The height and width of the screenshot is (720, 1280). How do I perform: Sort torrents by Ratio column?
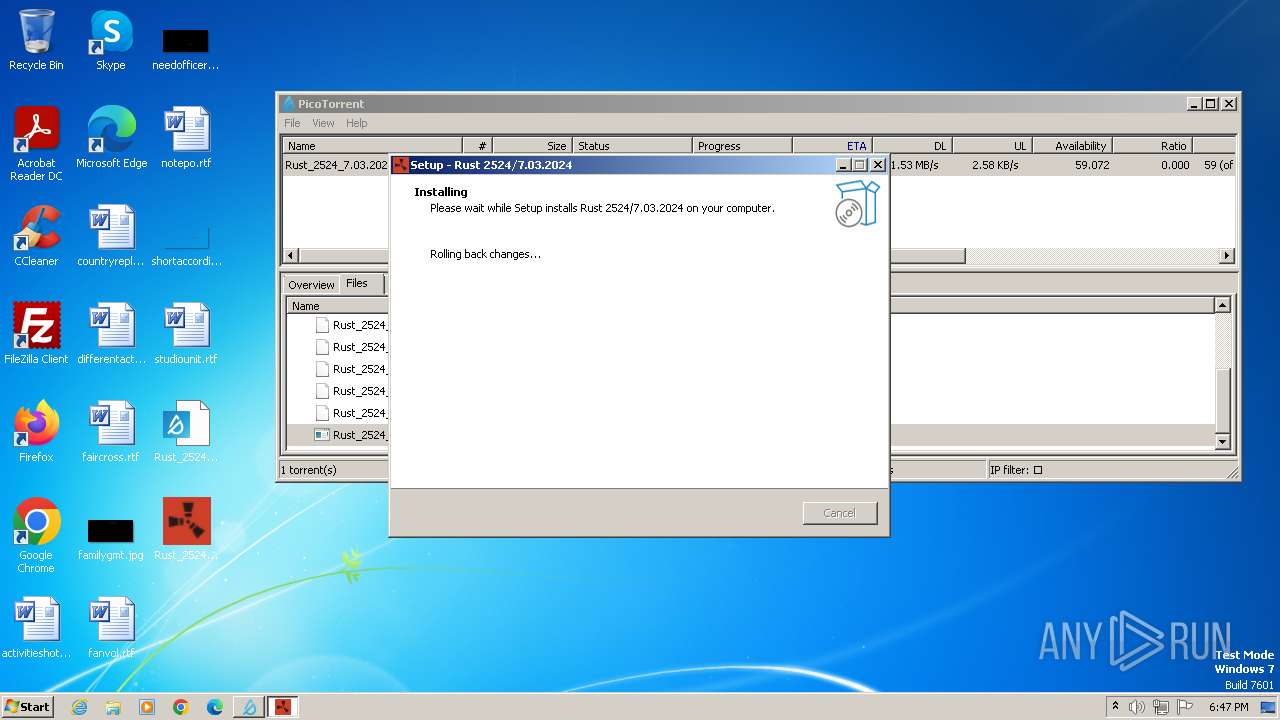click(1152, 146)
